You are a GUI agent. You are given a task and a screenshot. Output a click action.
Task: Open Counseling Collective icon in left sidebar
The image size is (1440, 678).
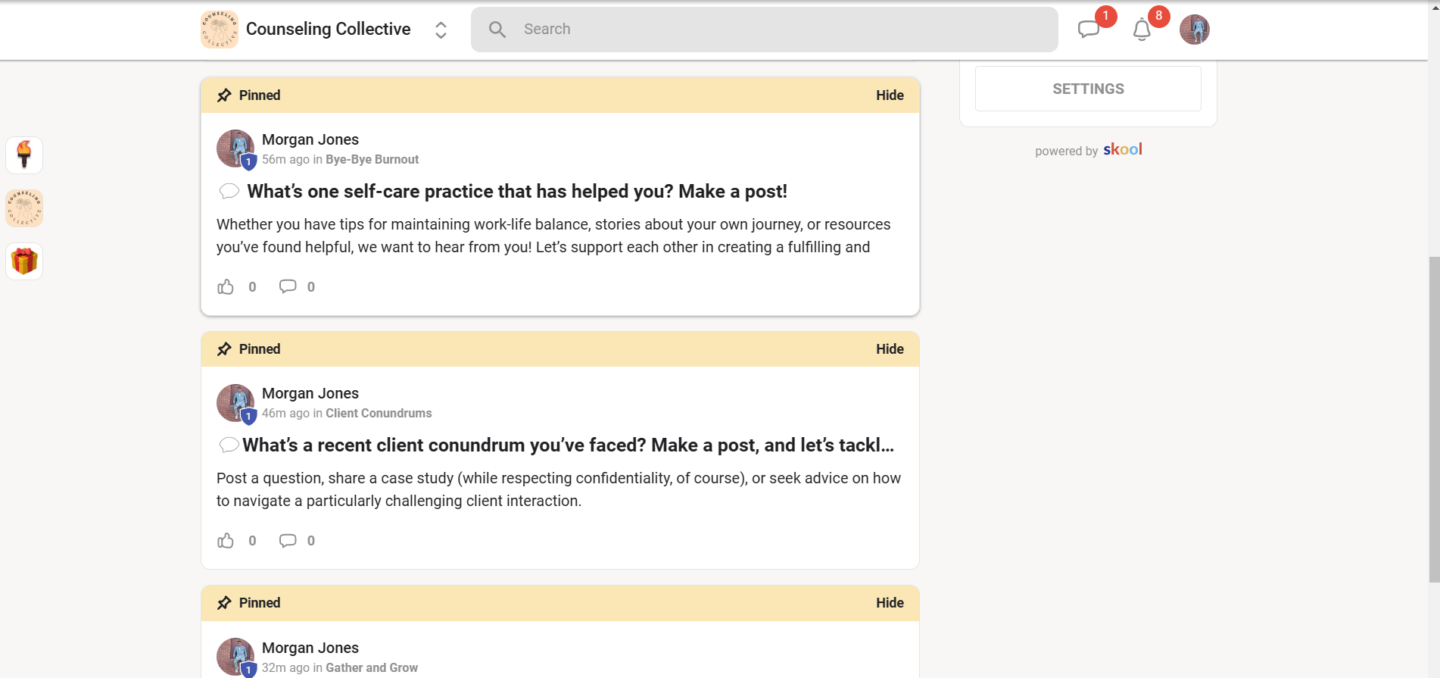click(24, 209)
